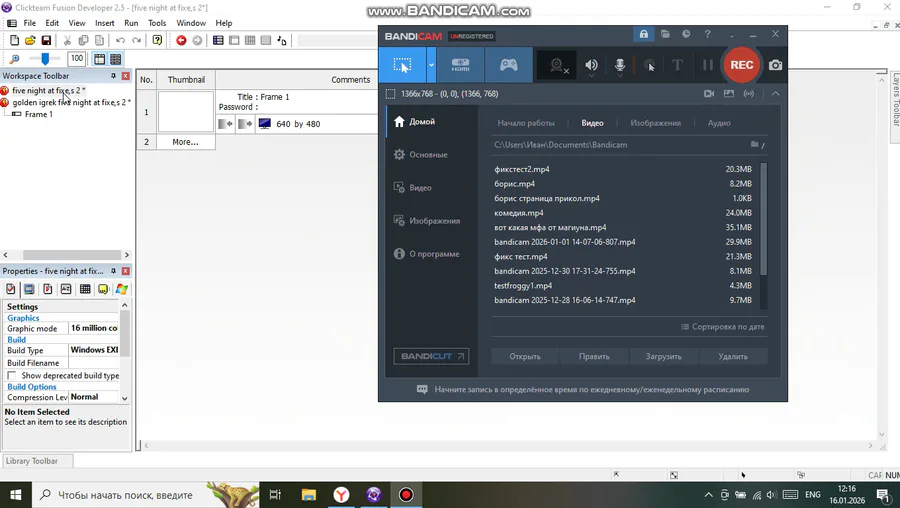This screenshot has width=900, height=508.
Task: Toggle show comments grid button in storyboard toolbar
Action: point(115,59)
